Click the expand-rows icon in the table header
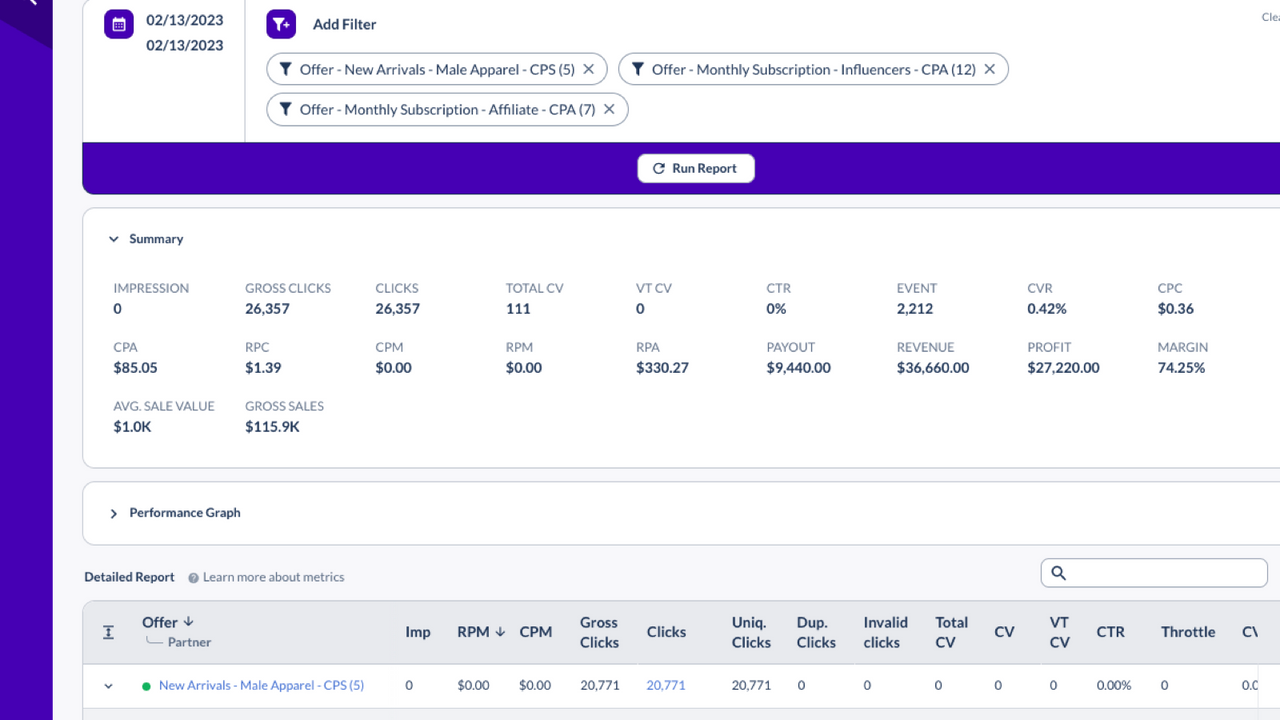 pyautogui.click(x=108, y=632)
